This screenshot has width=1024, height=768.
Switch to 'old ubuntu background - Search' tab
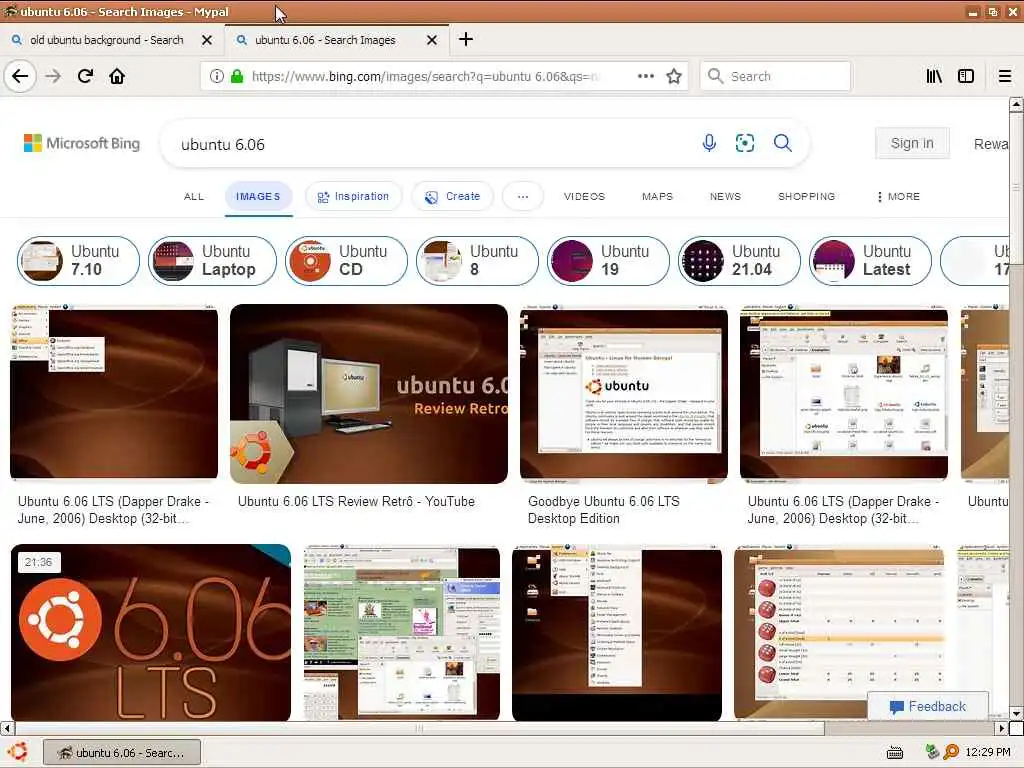(107, 40)
